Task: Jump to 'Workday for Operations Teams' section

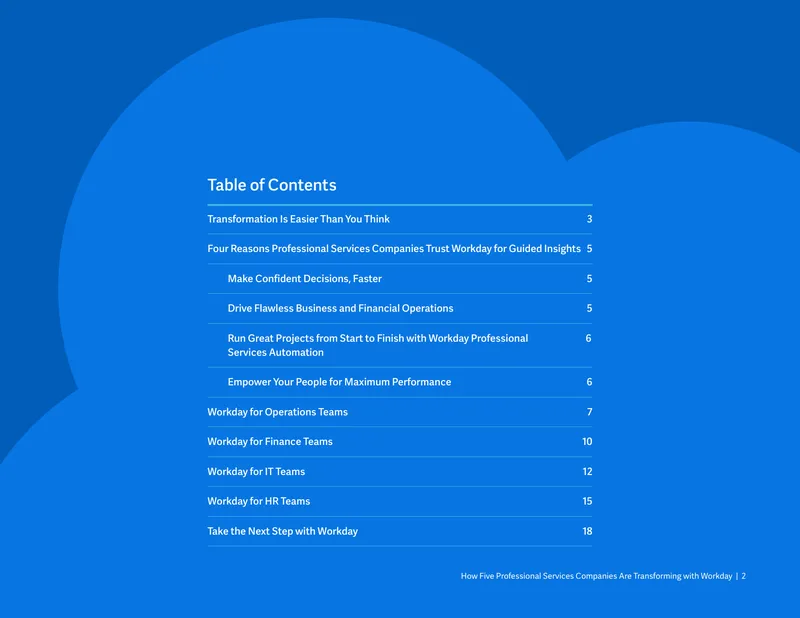Action: [278, 412]
